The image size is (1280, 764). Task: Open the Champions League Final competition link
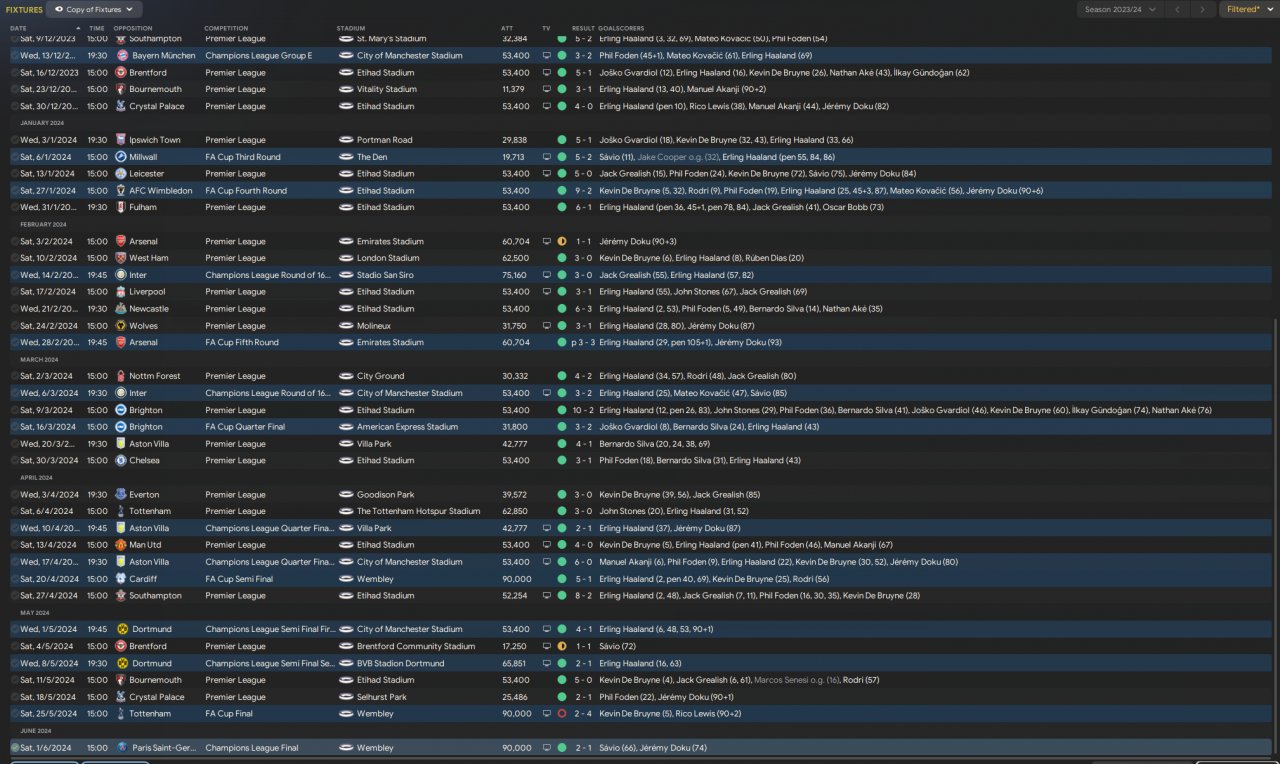coord(250,748)
